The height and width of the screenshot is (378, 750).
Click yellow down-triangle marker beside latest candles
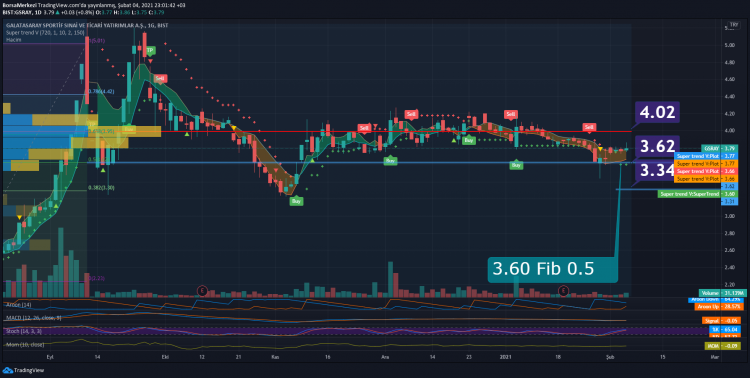[600, 149]
